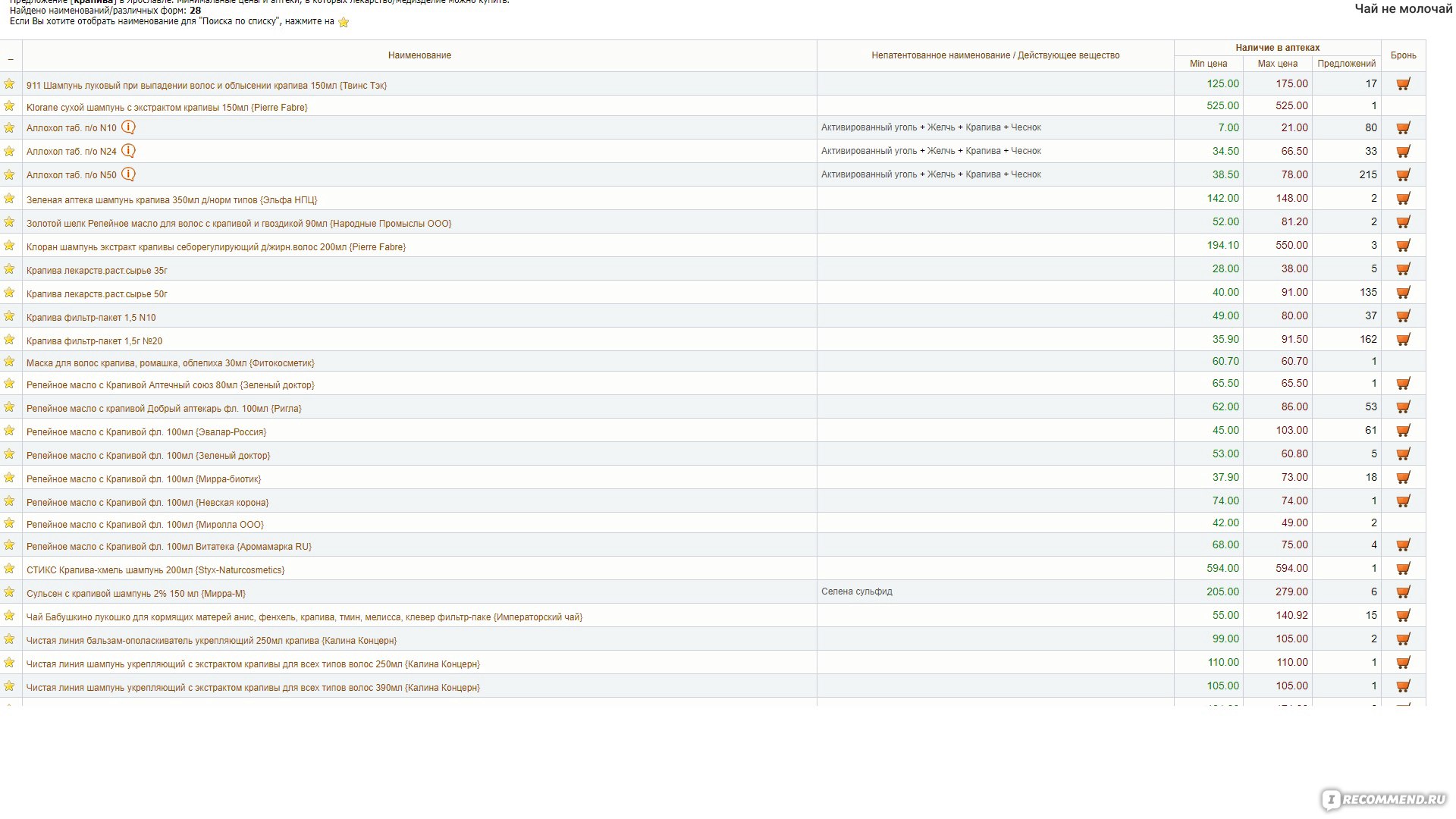Open info icon beside Аллохол таб. п/о N10
Image resolution: width=1456 pixels, height=819 pixels.
point(129,127)
